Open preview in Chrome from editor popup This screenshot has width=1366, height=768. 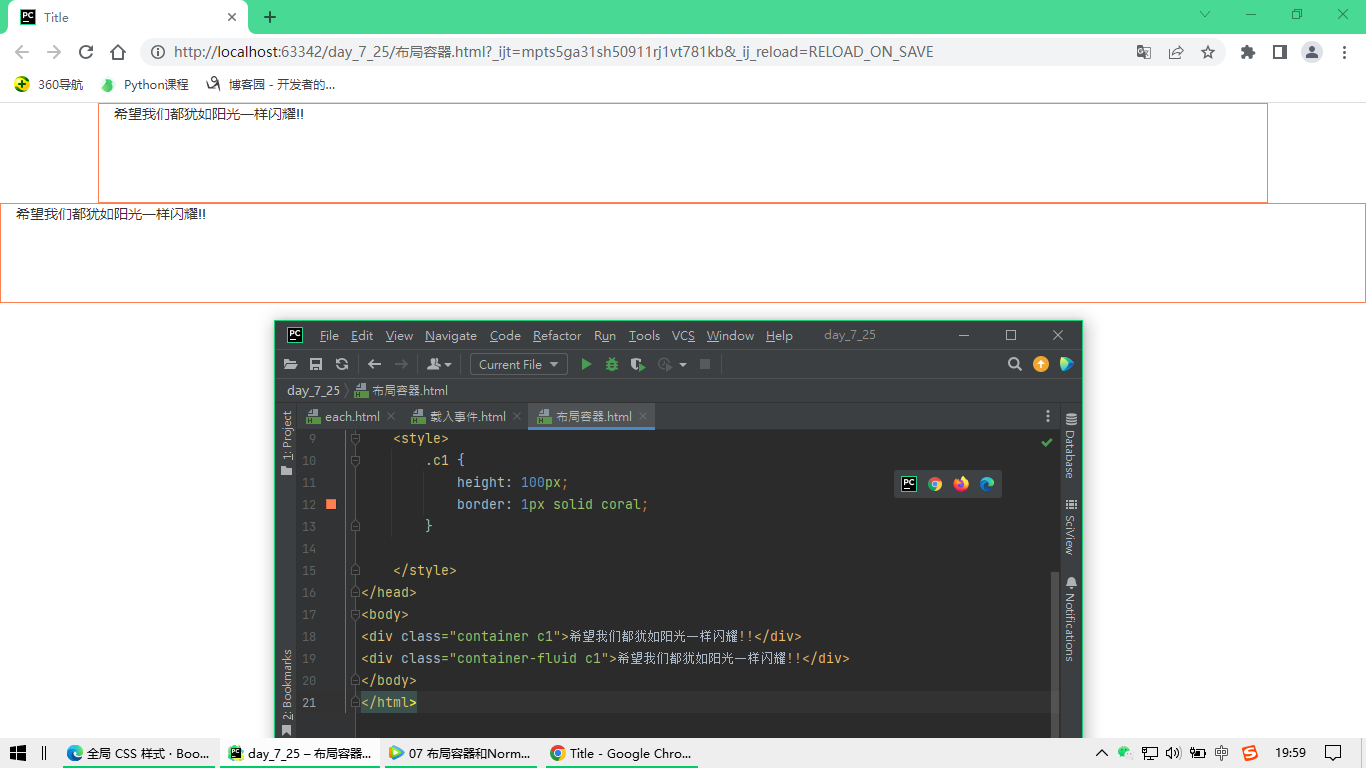click(935, 484)
